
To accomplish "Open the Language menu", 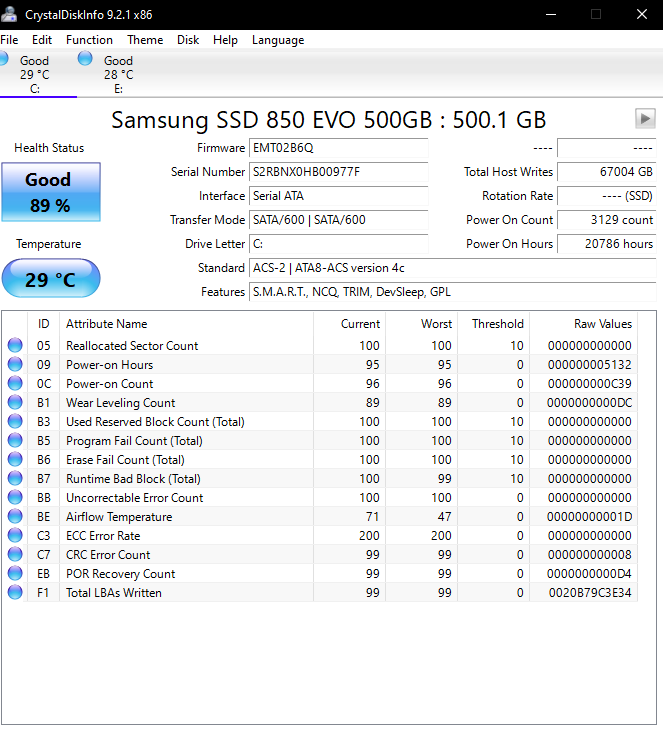I will (278, 40).
